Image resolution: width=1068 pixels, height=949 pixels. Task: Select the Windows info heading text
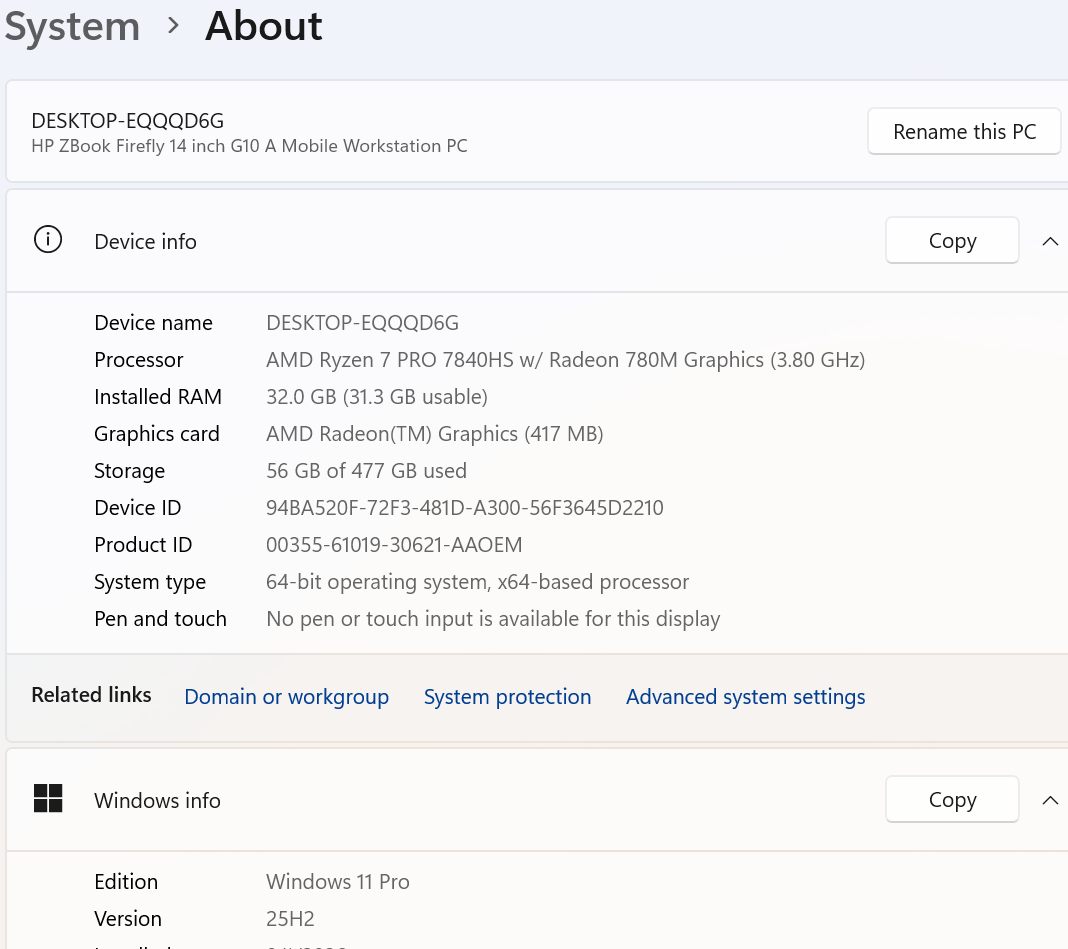pyautogui.click(x=157, y=800)
